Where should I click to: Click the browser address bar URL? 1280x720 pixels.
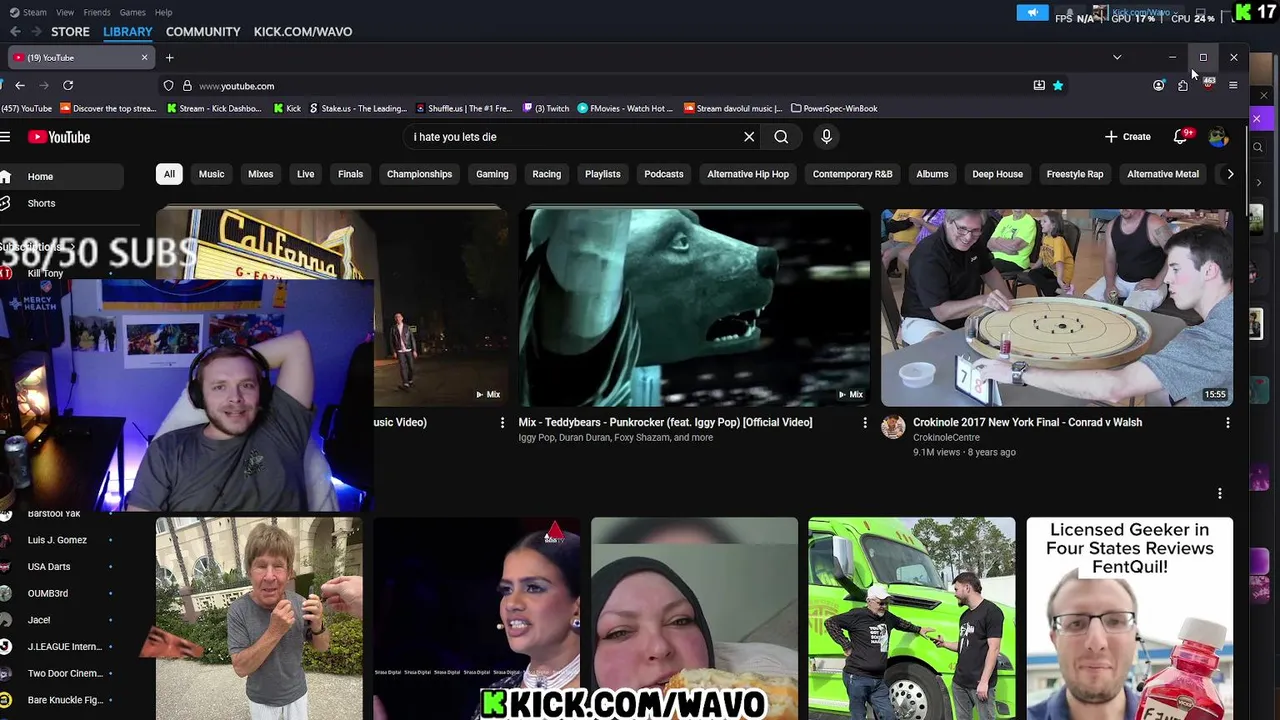tap(236, 86)
